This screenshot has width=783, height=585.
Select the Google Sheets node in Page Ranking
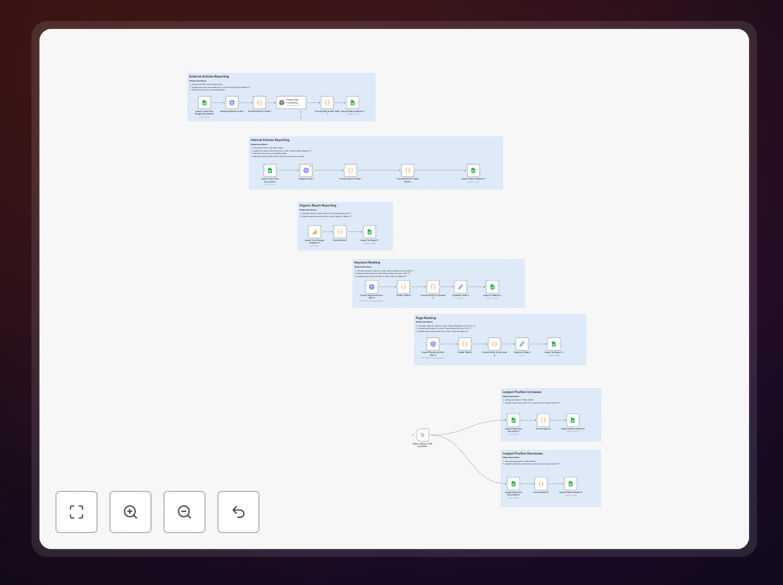pos(553,344)
